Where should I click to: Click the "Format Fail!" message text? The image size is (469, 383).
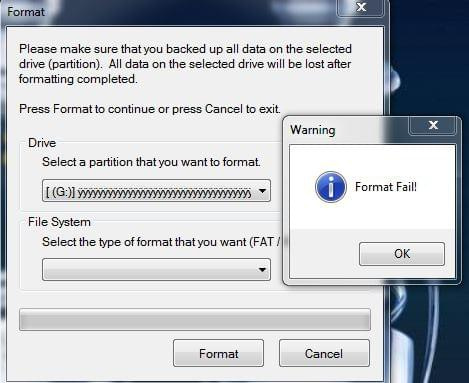coord(386,187)
